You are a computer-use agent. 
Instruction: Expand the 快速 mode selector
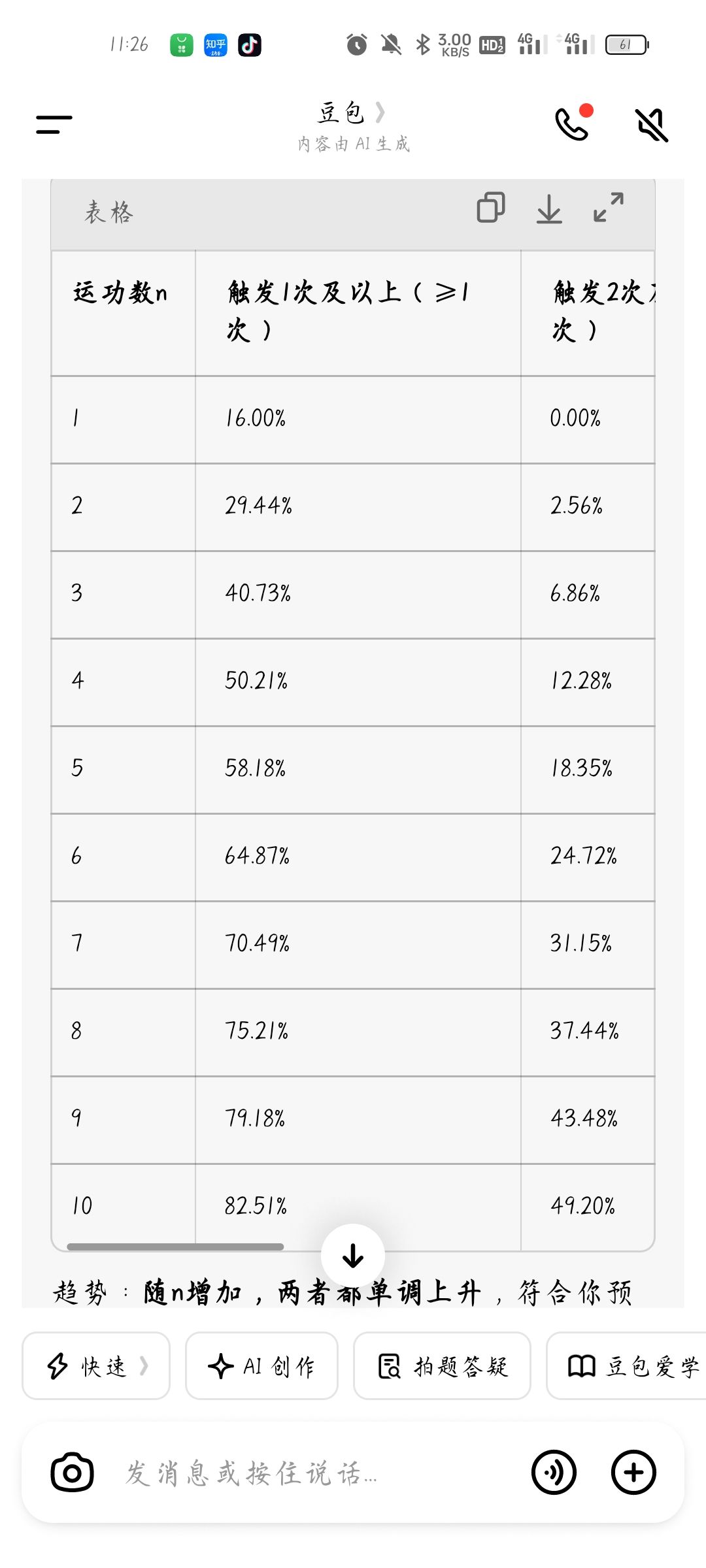(x=96, y=1365)
